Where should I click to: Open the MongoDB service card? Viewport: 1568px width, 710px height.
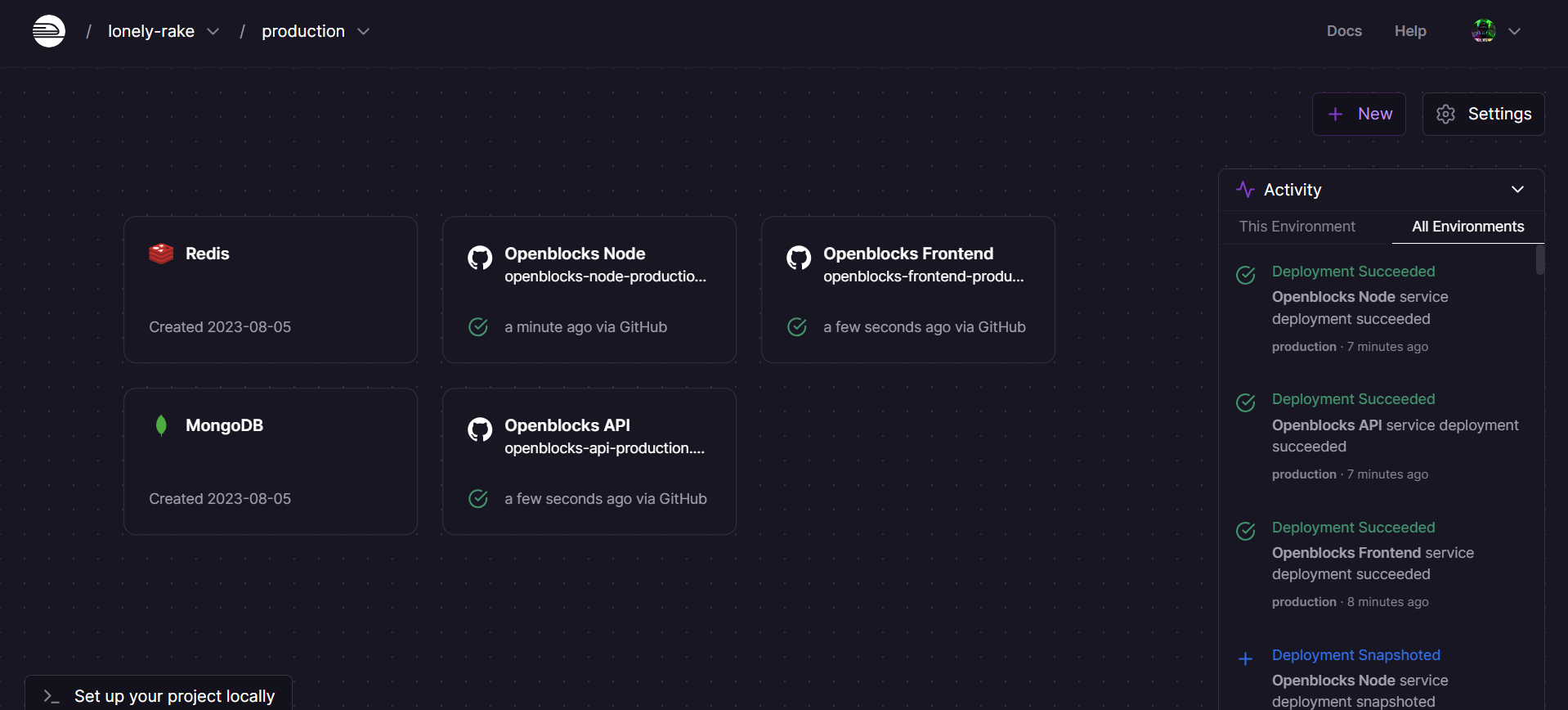tap(271, 461)
